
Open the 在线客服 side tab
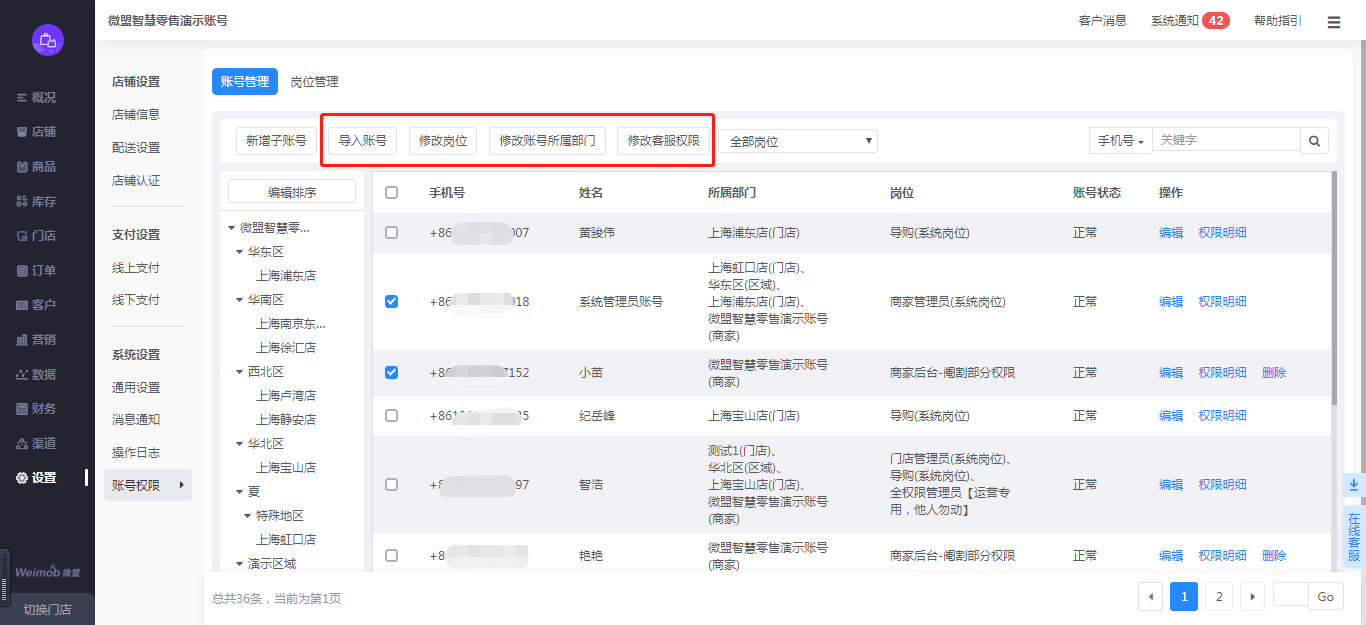[x=1354, y=538]
